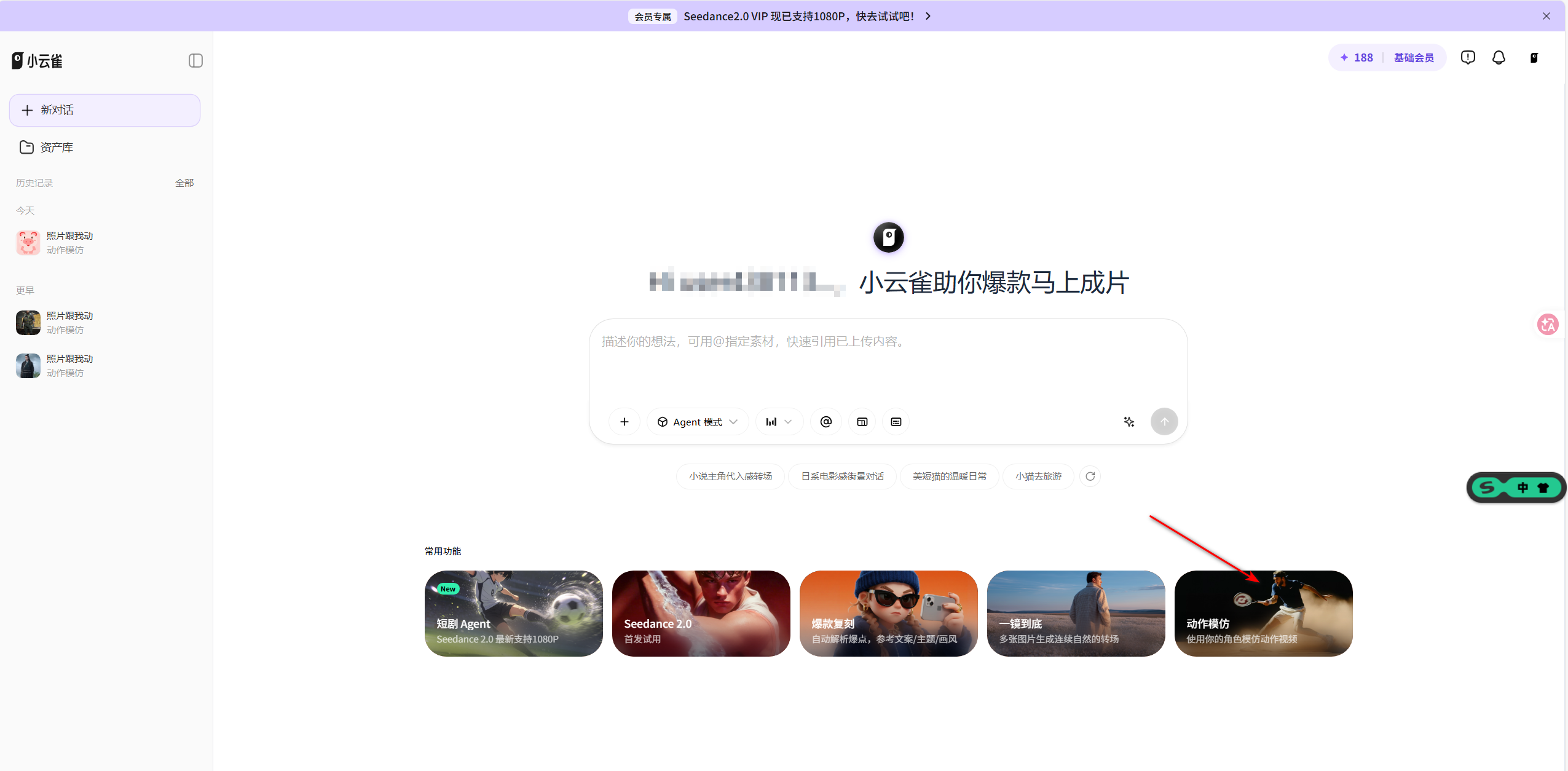Open the VIP 1080P banner arrow

coord(928,16)
